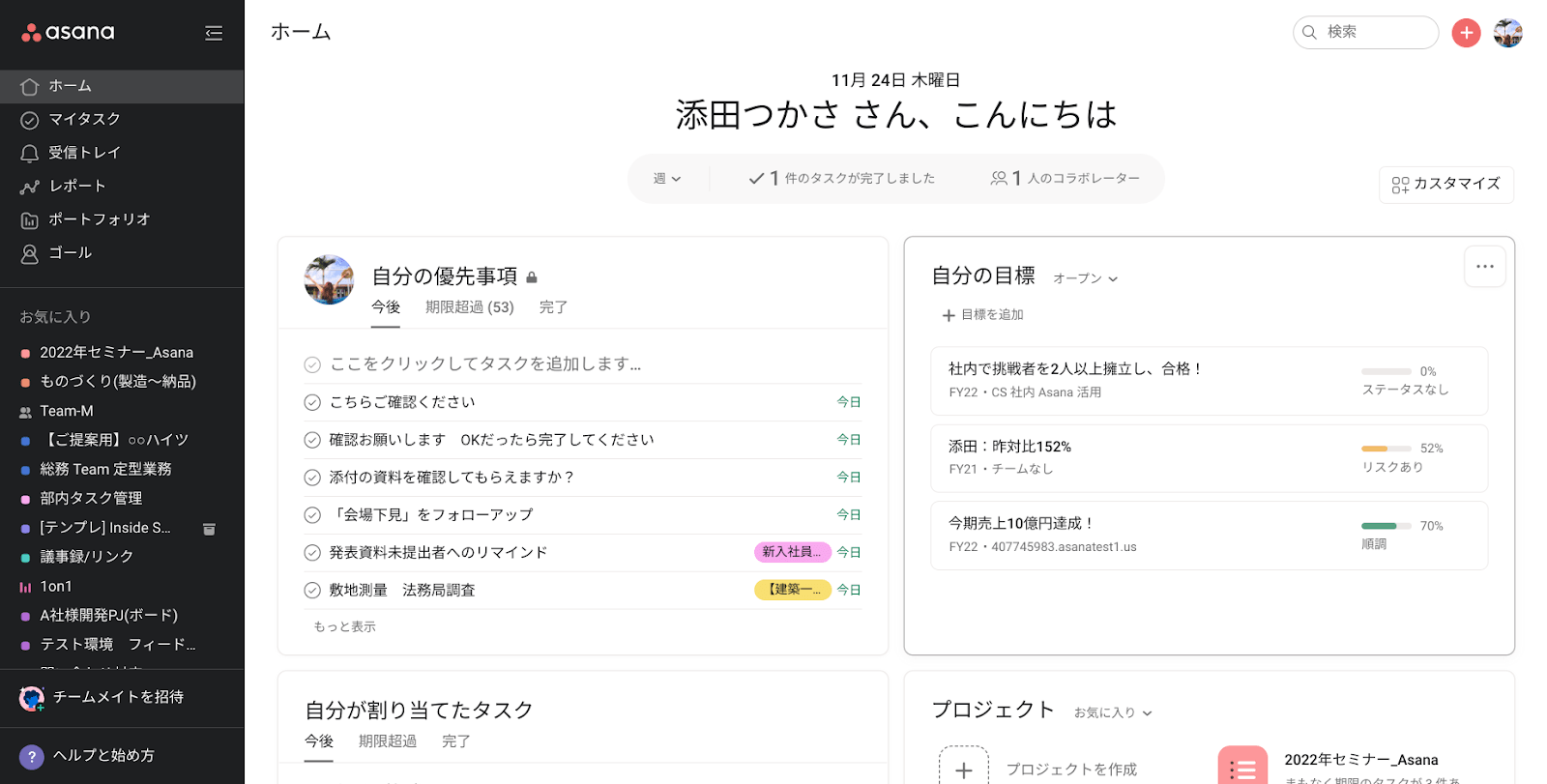Click the checkmark icon beside 件のタスクが完了しました

[x=757, y=178]
